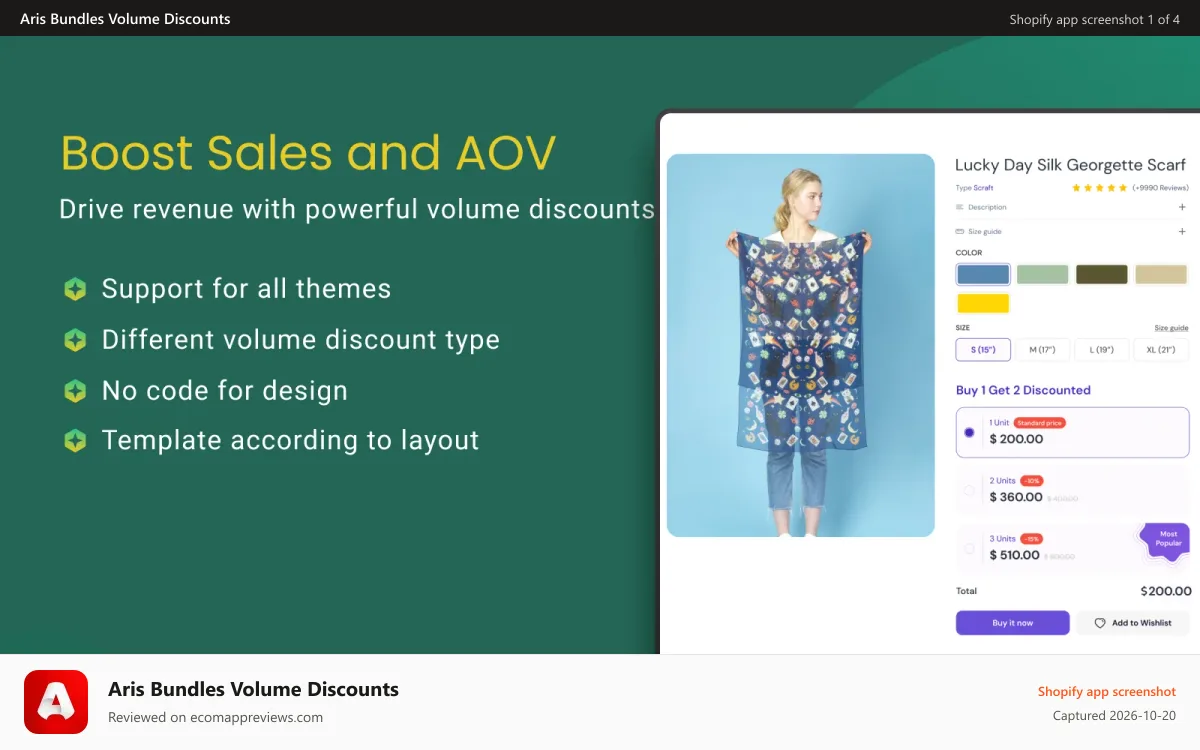Pick the light green color swatch

pyautogui.click(x=1042, y=274)
